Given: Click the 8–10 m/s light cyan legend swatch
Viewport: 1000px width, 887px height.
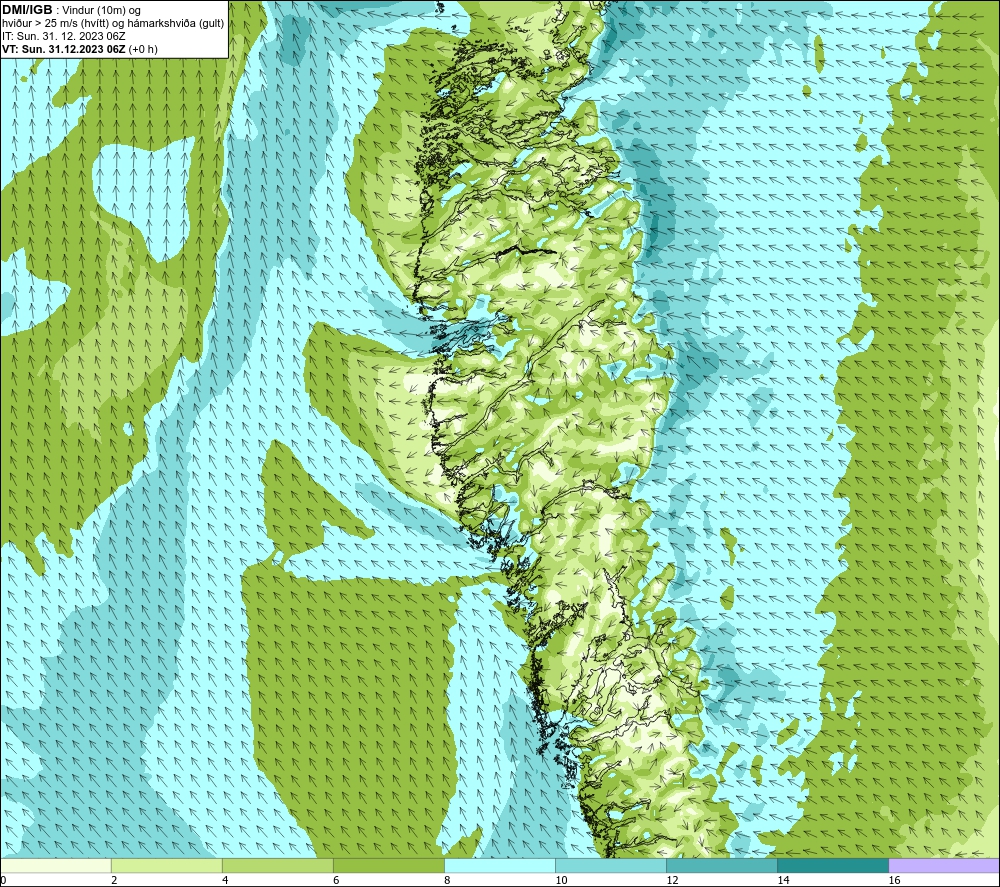Looking at the screenshot, I should 499,865.
